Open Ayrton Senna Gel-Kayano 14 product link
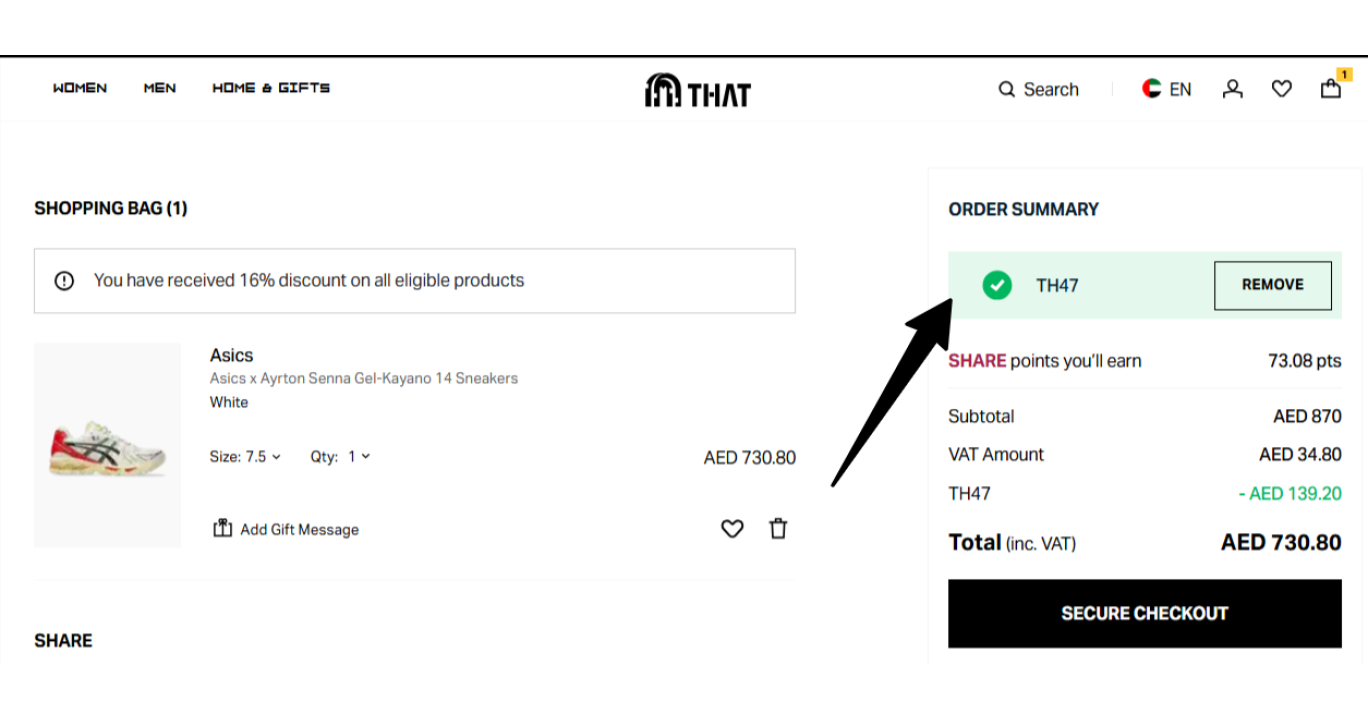The height and width of the screenshot is (720, 1368). [364, 378]
